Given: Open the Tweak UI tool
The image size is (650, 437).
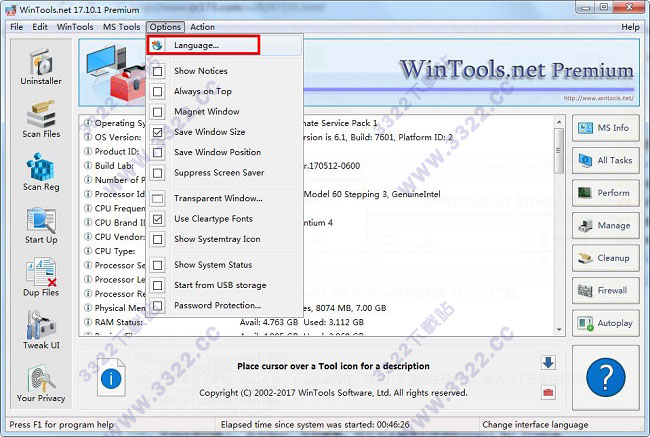Looking at the screenshot, I should (x=41, y=330).
